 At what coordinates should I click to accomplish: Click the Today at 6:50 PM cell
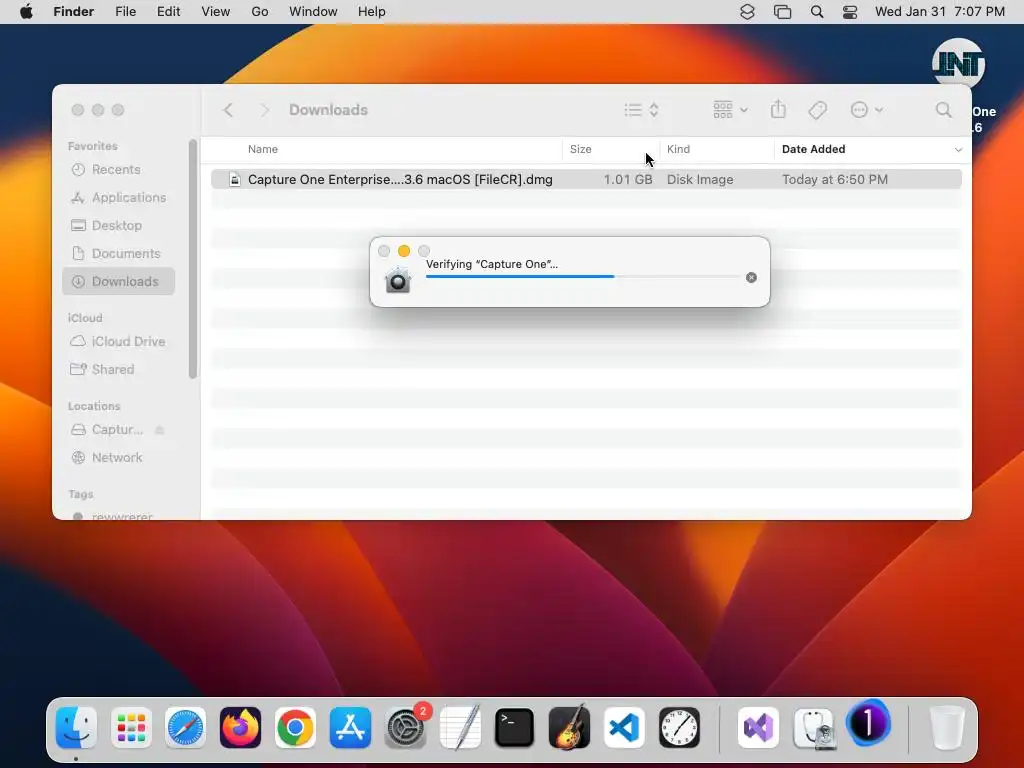(x=835, y=179)
